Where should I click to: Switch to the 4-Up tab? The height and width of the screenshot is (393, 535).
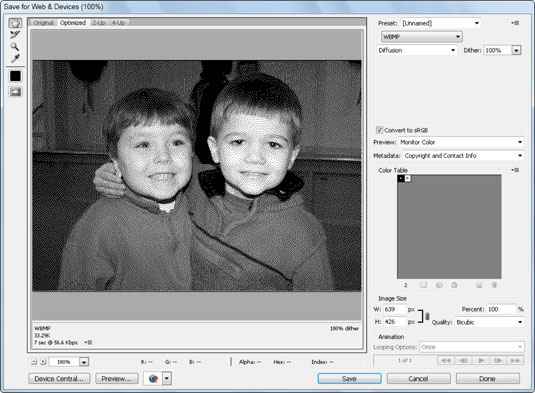click(118, 23)
